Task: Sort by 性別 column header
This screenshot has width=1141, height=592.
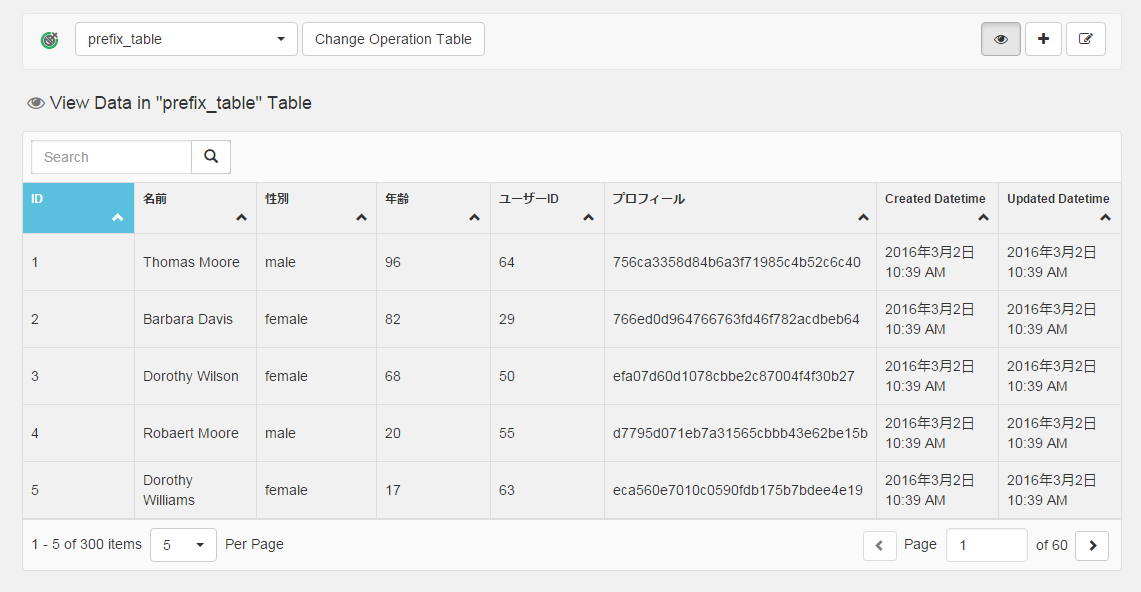Action: [x=316, y=208]
